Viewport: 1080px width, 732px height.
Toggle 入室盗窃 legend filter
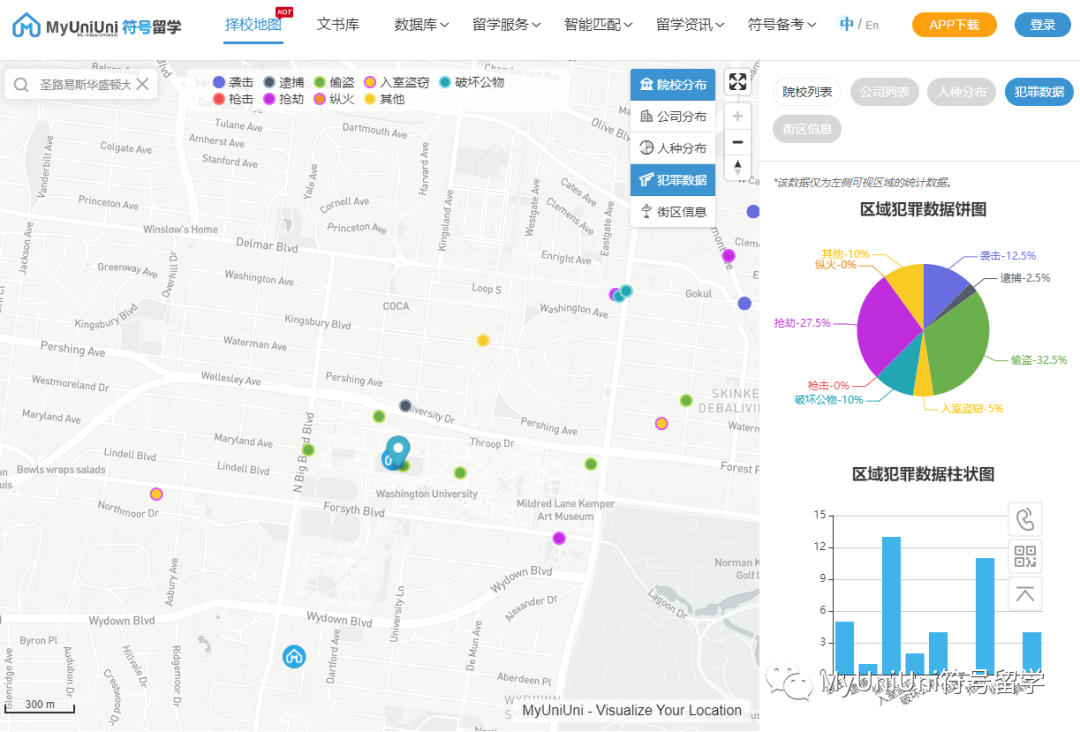coord(397,82)
